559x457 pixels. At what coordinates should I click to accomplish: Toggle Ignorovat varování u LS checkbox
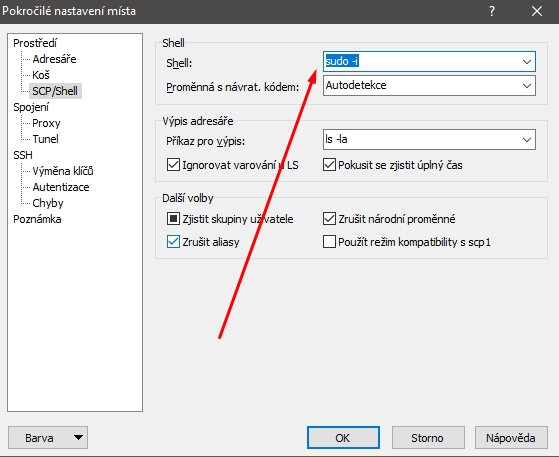(x=173, y=165)
